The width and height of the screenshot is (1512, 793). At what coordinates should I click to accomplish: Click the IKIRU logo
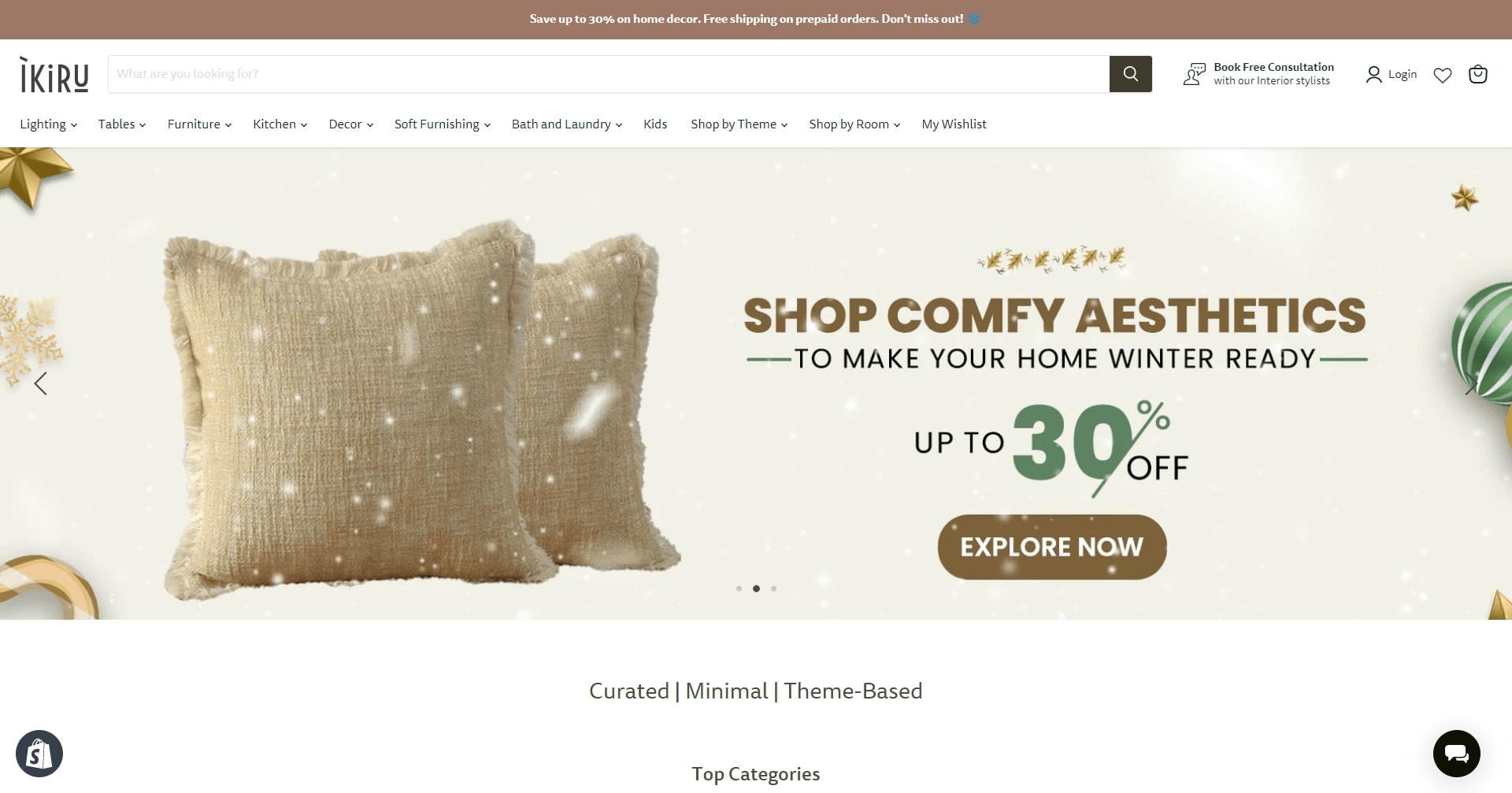click(54, 75)
